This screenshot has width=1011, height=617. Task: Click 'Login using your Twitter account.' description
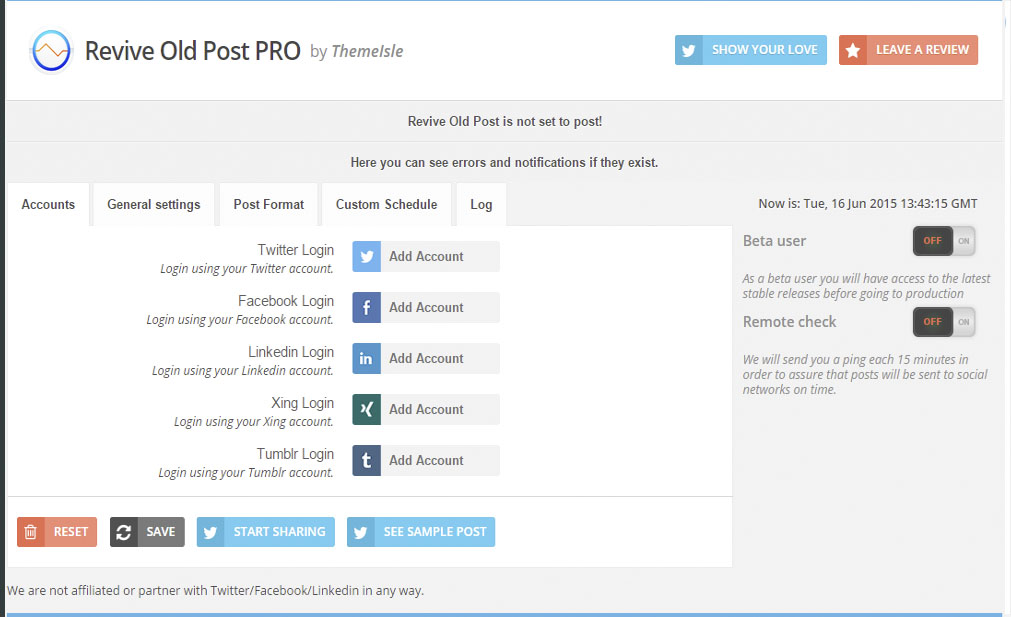pos(247,269)
